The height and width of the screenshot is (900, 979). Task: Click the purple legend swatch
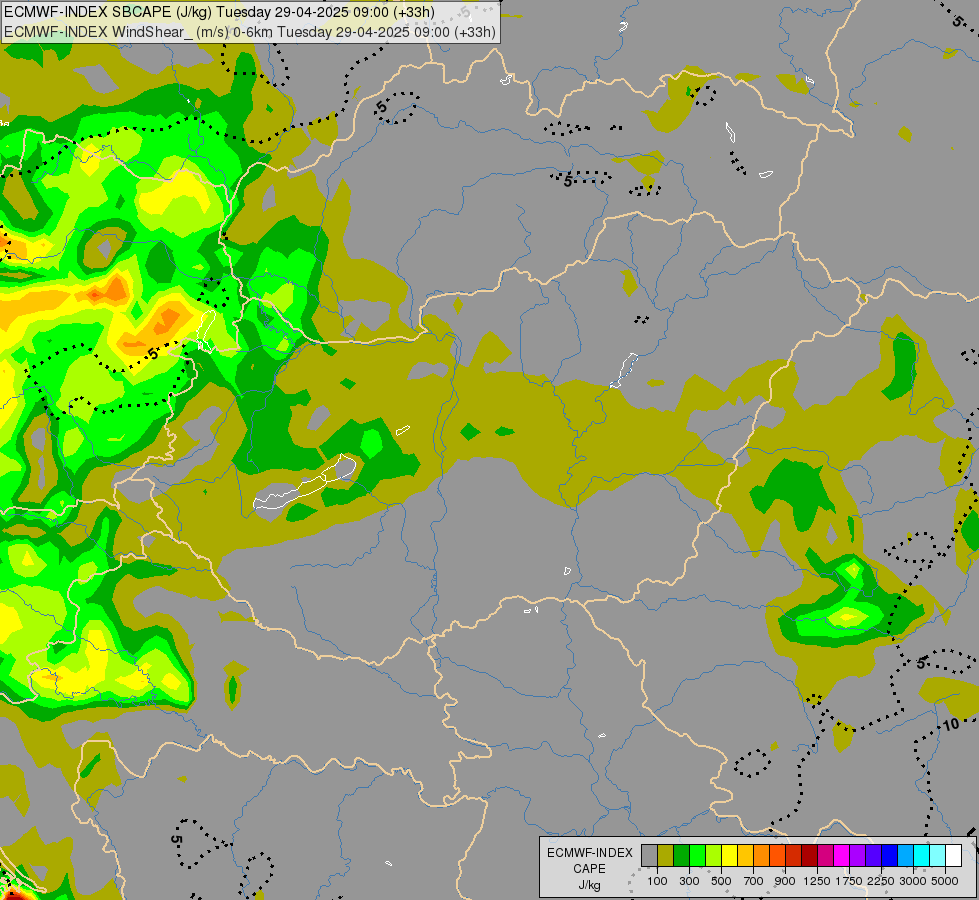(x=857, y=856)
